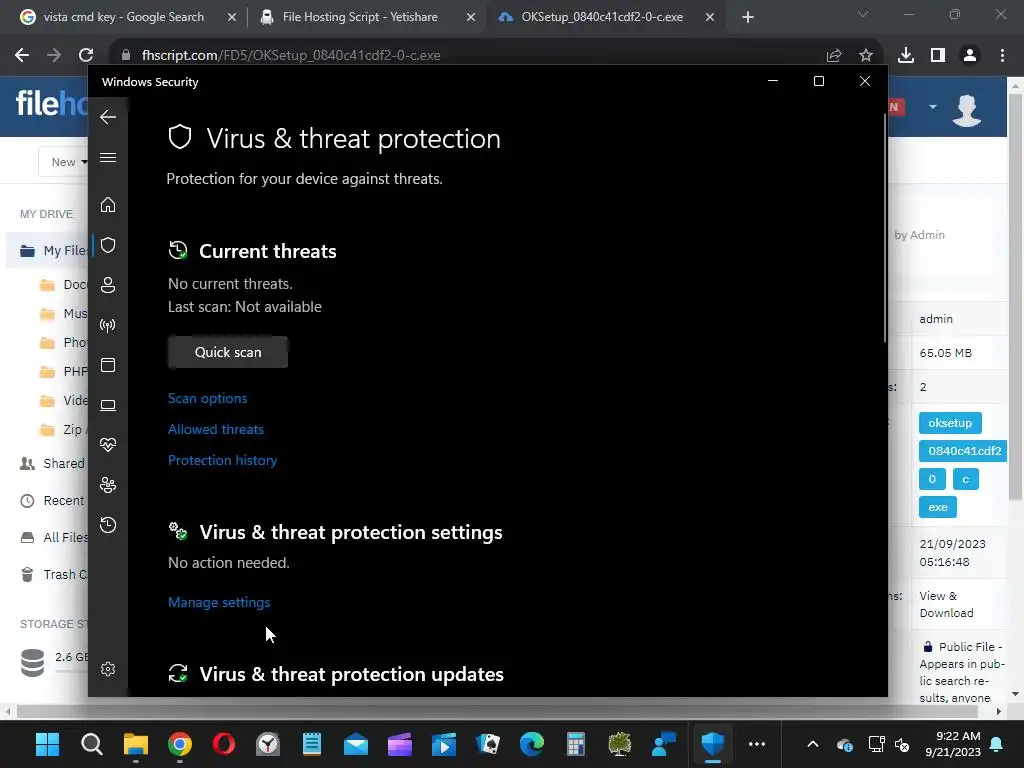Click the Chrome address bar URL
The width and height of the screenshot is (1024, 768).
pyautogui.click(x=291, y=56)
